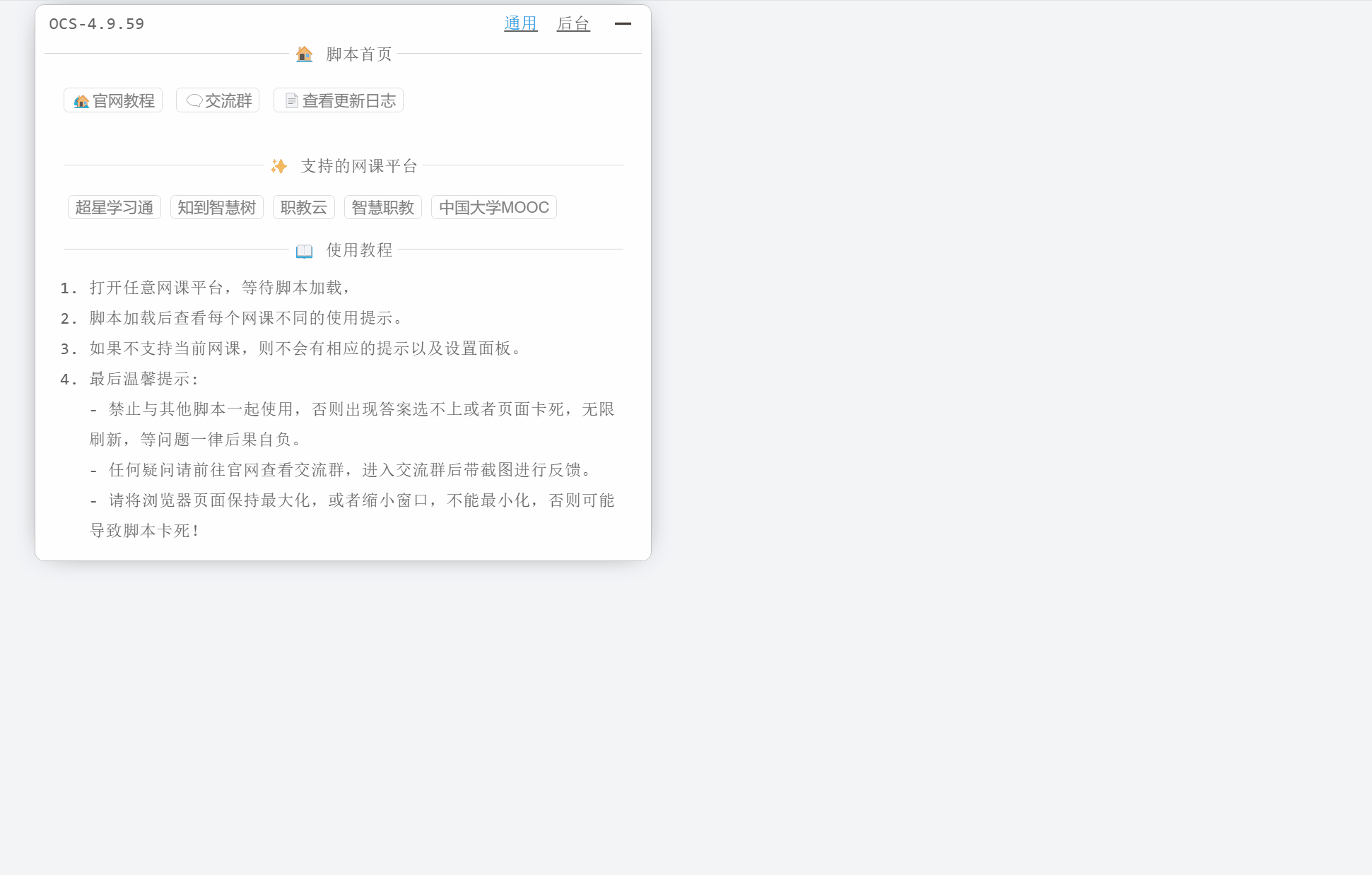
Task: Select the 知到智慧树 platform
Action: click(x=216, y=207)
